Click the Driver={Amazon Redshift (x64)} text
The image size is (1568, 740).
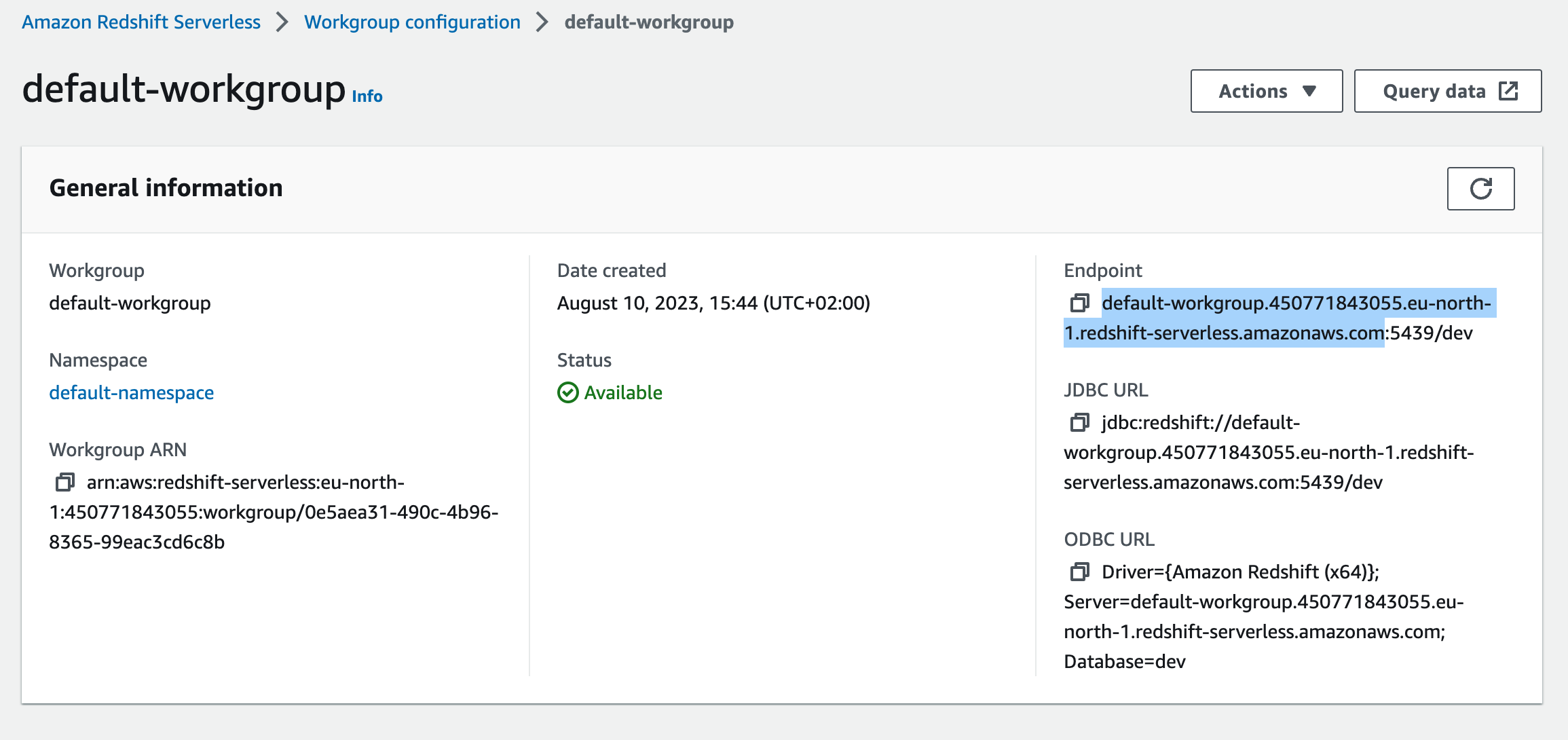click(1239, 572)
